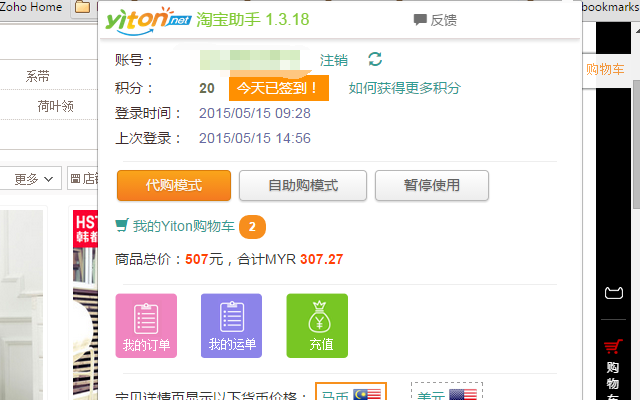Open the 充值 recharge tile
Image resolution: width=640 pixels, height=400 pixels.
click(x=317, y=326)
